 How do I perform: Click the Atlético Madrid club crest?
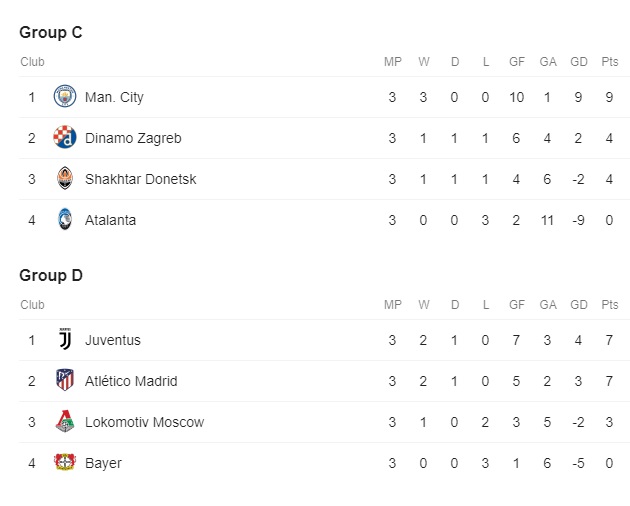[x=65, y=380]
